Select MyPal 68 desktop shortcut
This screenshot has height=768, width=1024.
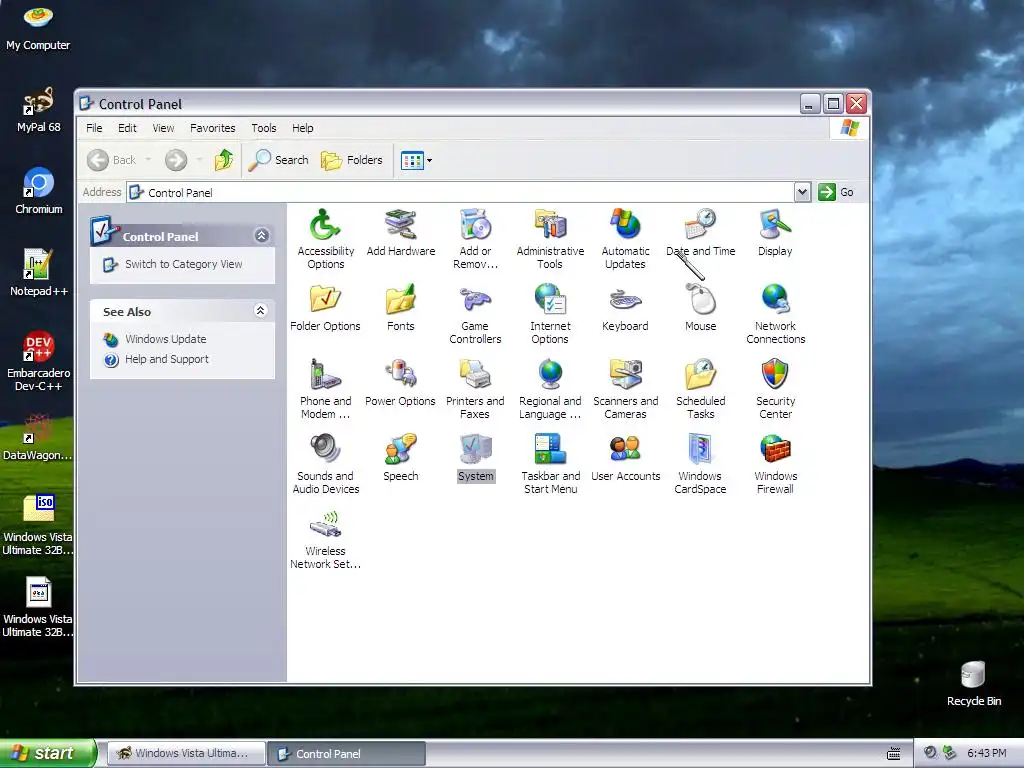pyautogui.click(x=39, y=109)
